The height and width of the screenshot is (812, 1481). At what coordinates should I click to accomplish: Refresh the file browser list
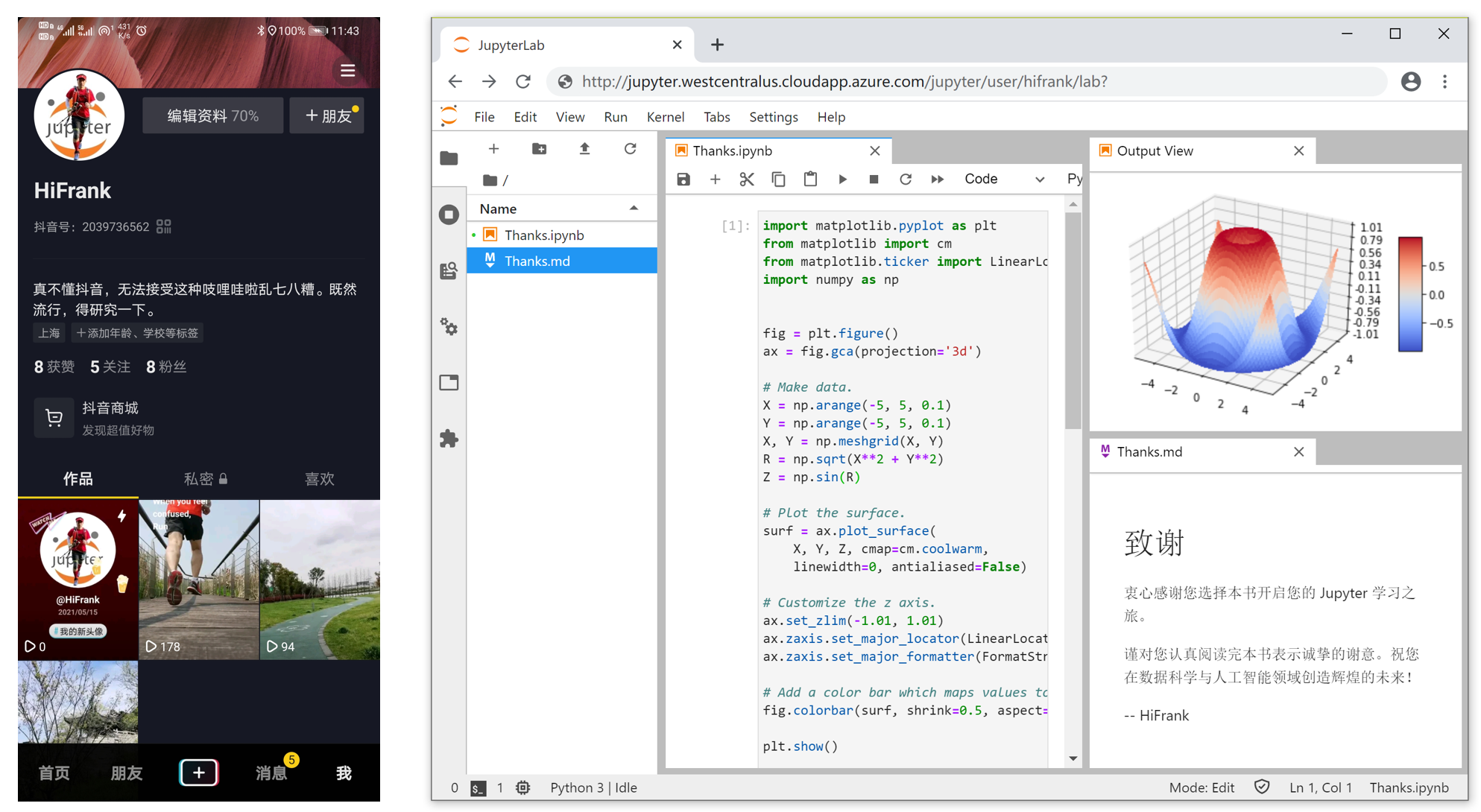630,149
